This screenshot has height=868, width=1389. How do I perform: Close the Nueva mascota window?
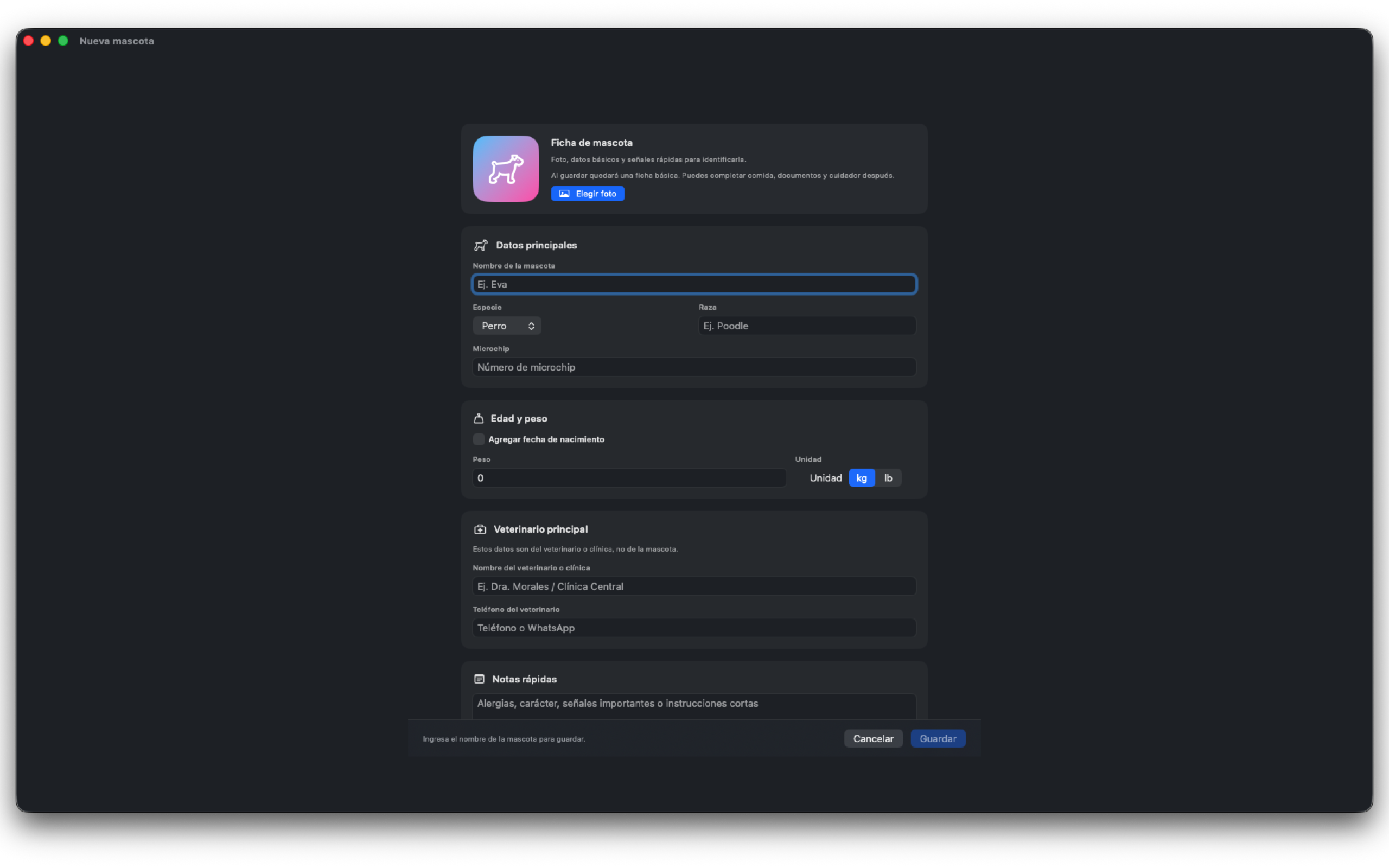(29, 41)
